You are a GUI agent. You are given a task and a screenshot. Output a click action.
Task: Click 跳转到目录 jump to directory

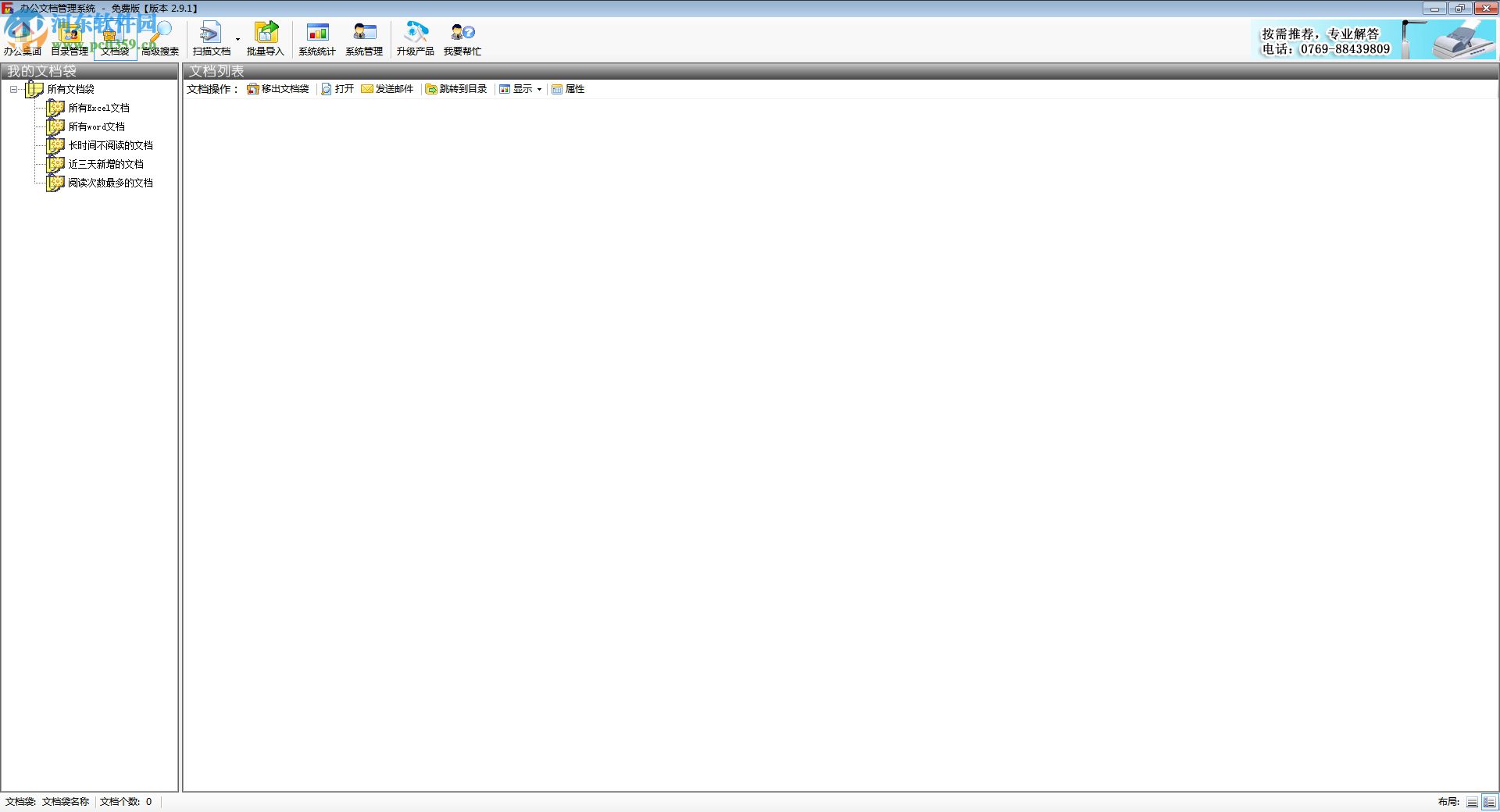pyautogui.click(x=456, y=89)
